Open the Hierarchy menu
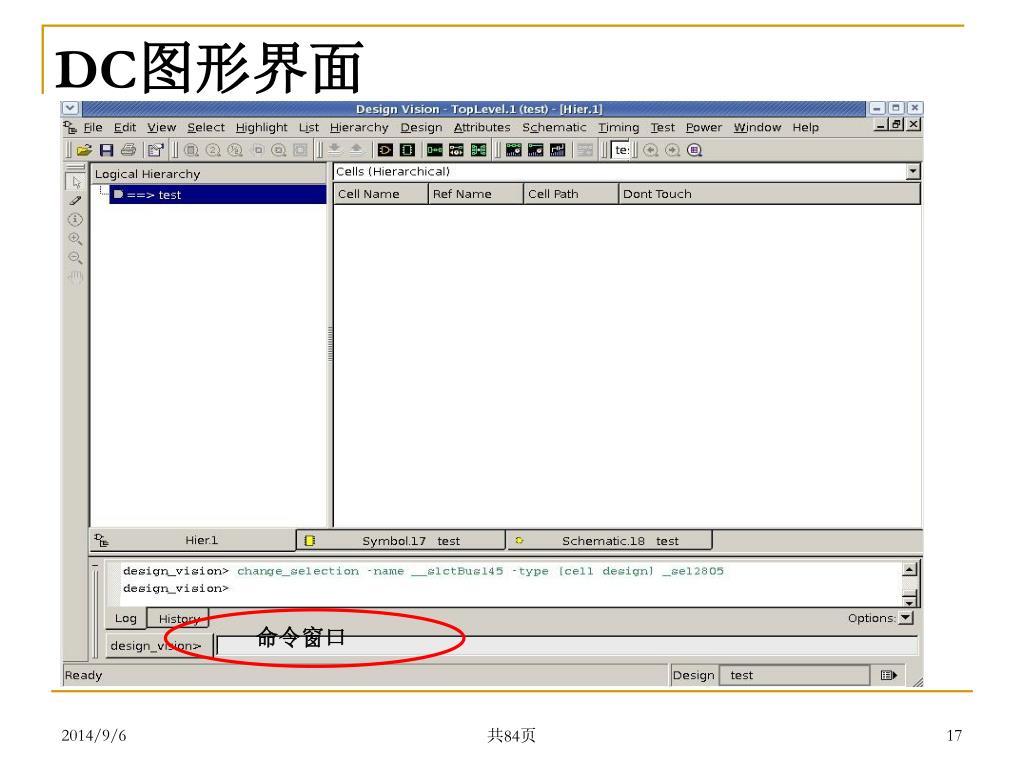 coord(359,127)
